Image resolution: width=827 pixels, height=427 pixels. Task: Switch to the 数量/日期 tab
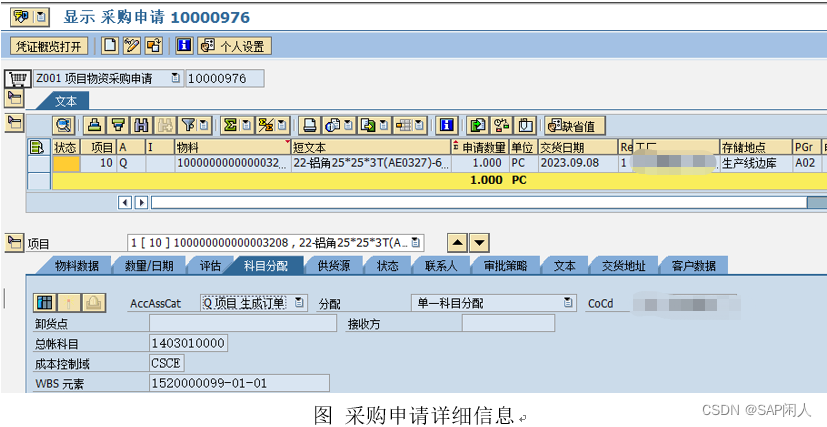point(149,266)
